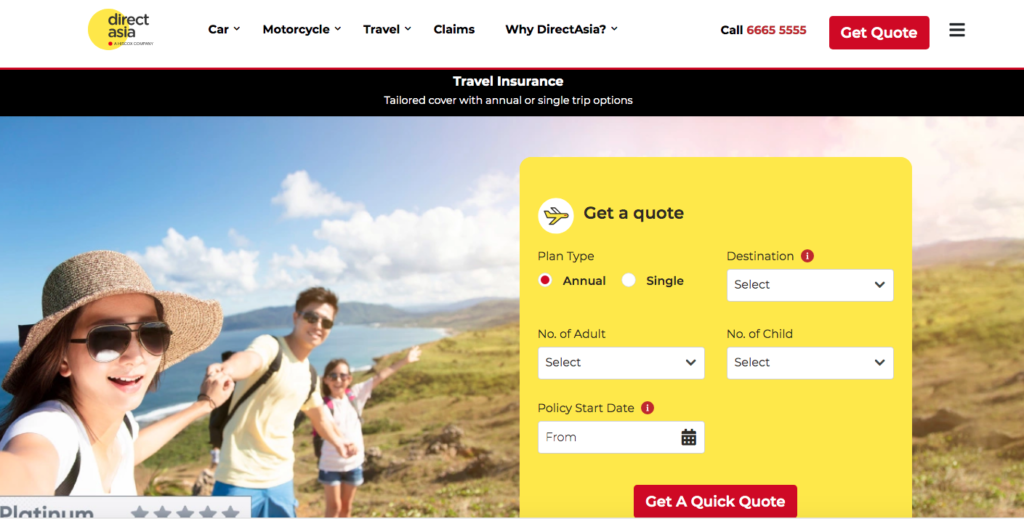Open the Claims page
The width and height of the screenshot is (1024, 519).
[x=454, y=29]
